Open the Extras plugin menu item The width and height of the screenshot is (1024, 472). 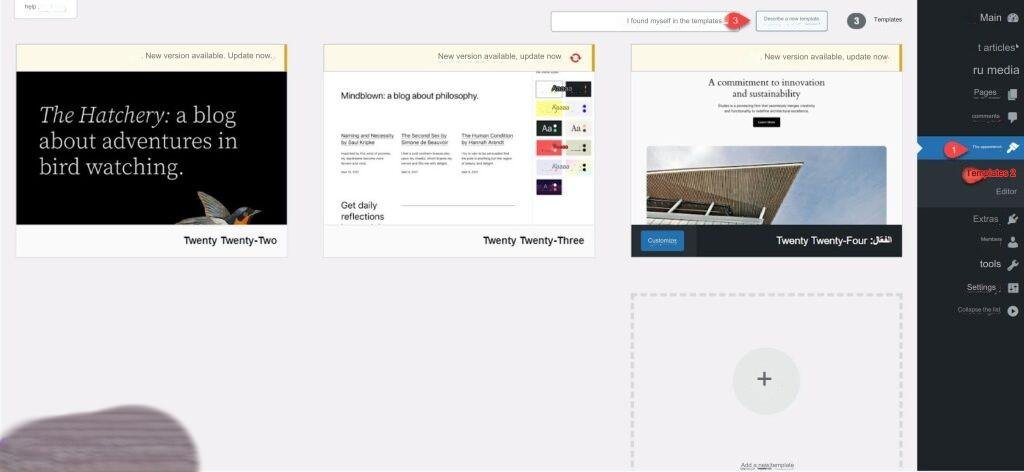pos(997,219)
